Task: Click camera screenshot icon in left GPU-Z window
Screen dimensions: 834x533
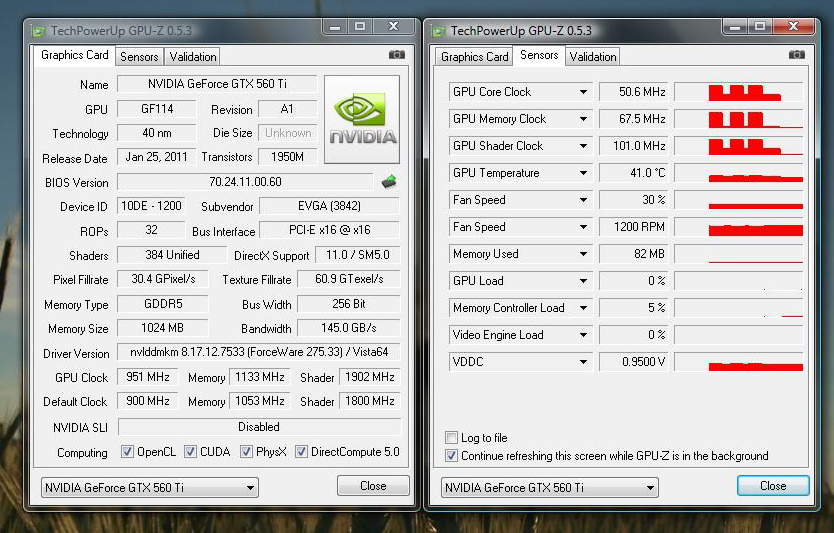Action: coord(397,55)
